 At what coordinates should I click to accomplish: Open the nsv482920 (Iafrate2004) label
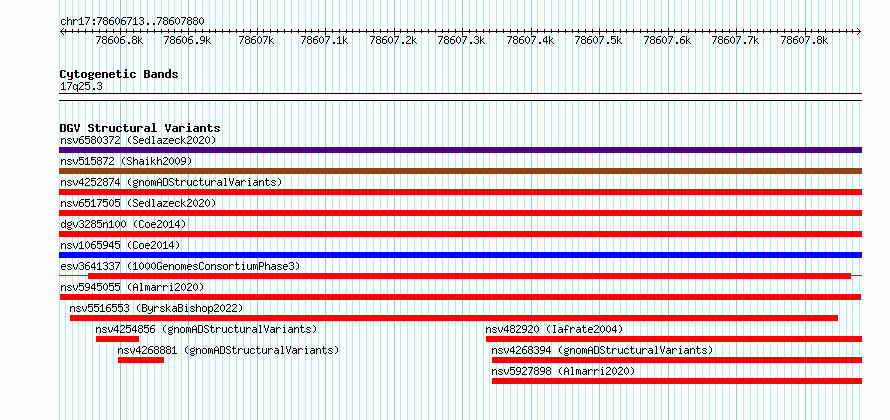point(554,329)
